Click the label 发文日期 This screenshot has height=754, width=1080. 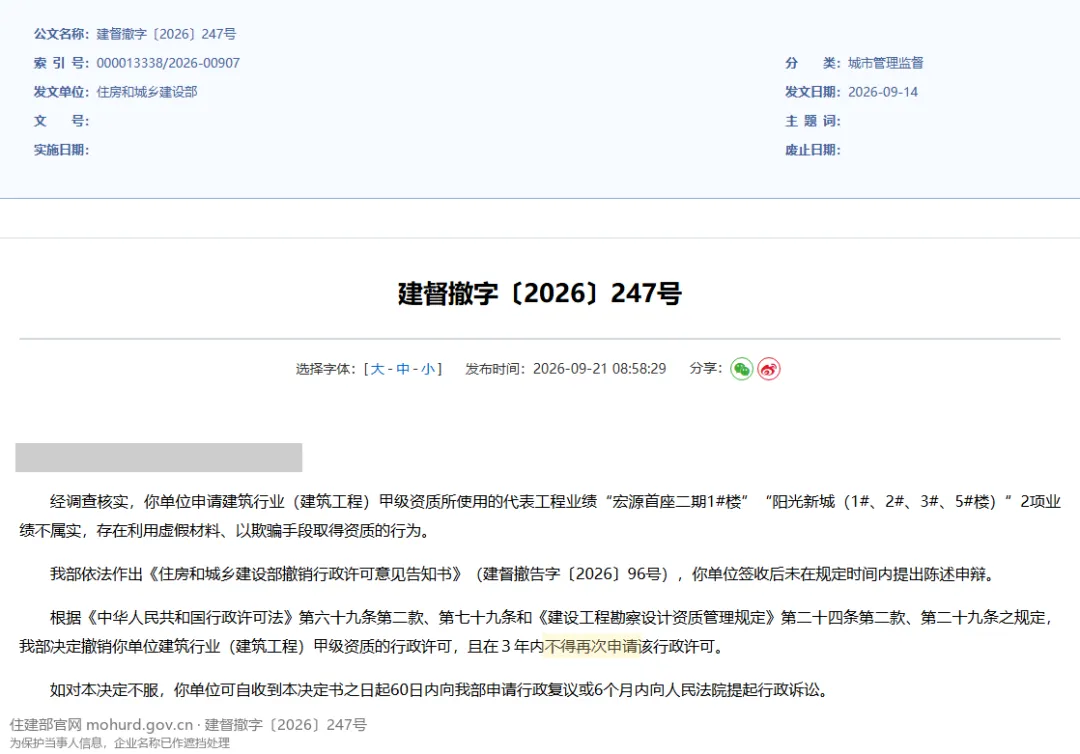click(x=813, y=92)
